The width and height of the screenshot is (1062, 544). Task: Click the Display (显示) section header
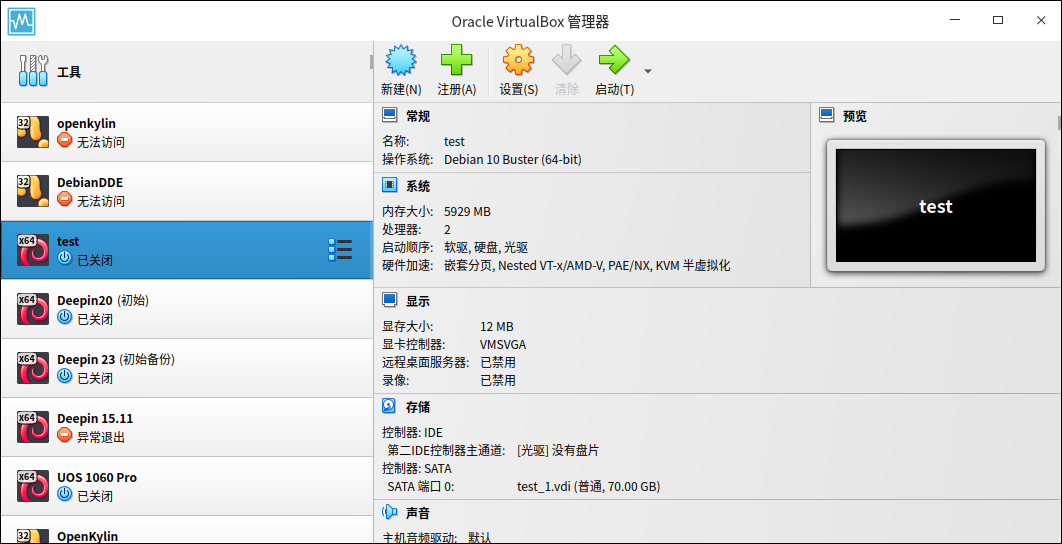coord(417,301)
